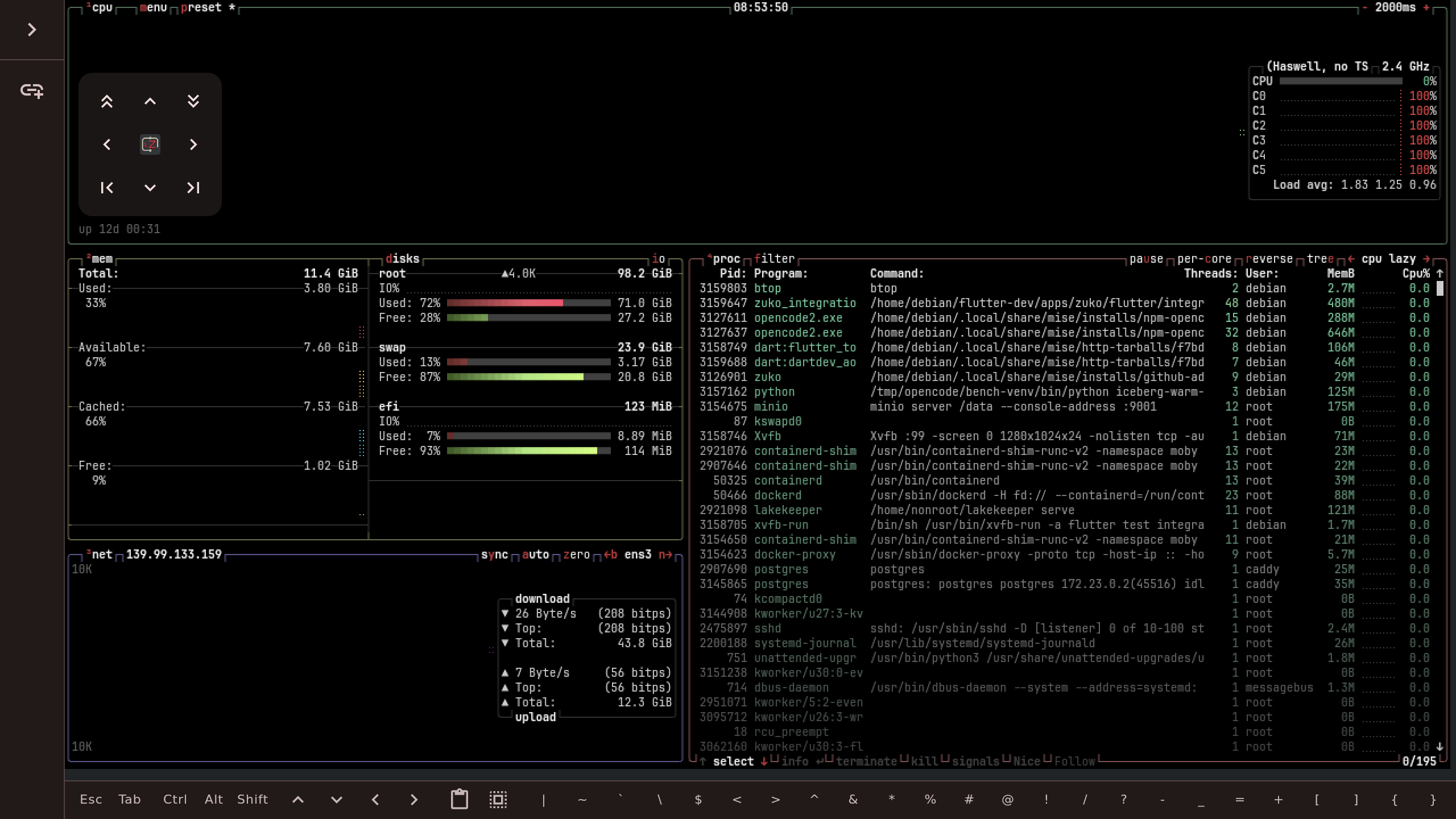Click the select-area icon in key bar
This screenshot has height=819, width=1456.
pos(498,799)
